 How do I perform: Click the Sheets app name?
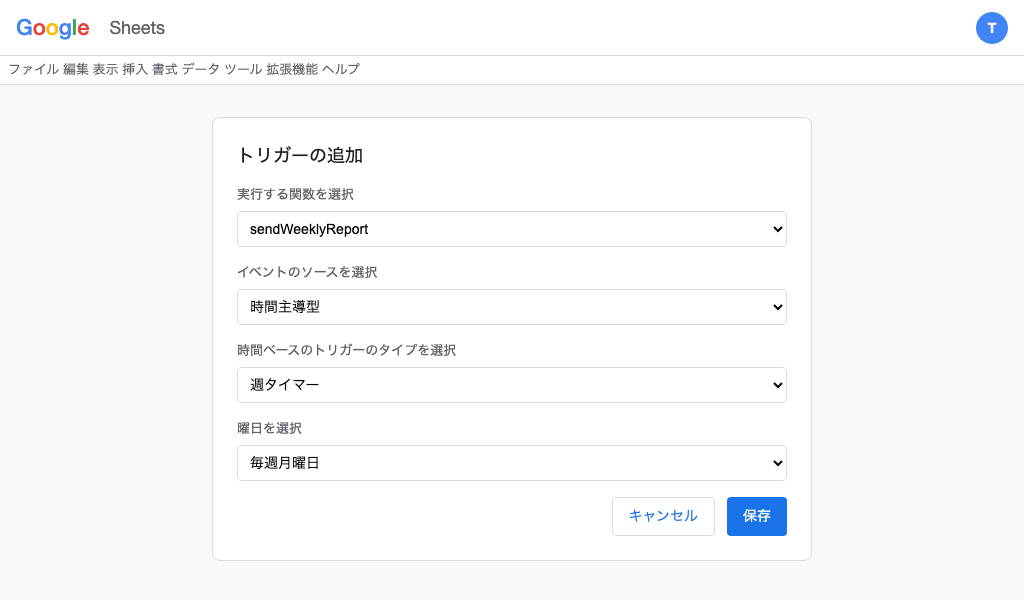click(136, 28)
